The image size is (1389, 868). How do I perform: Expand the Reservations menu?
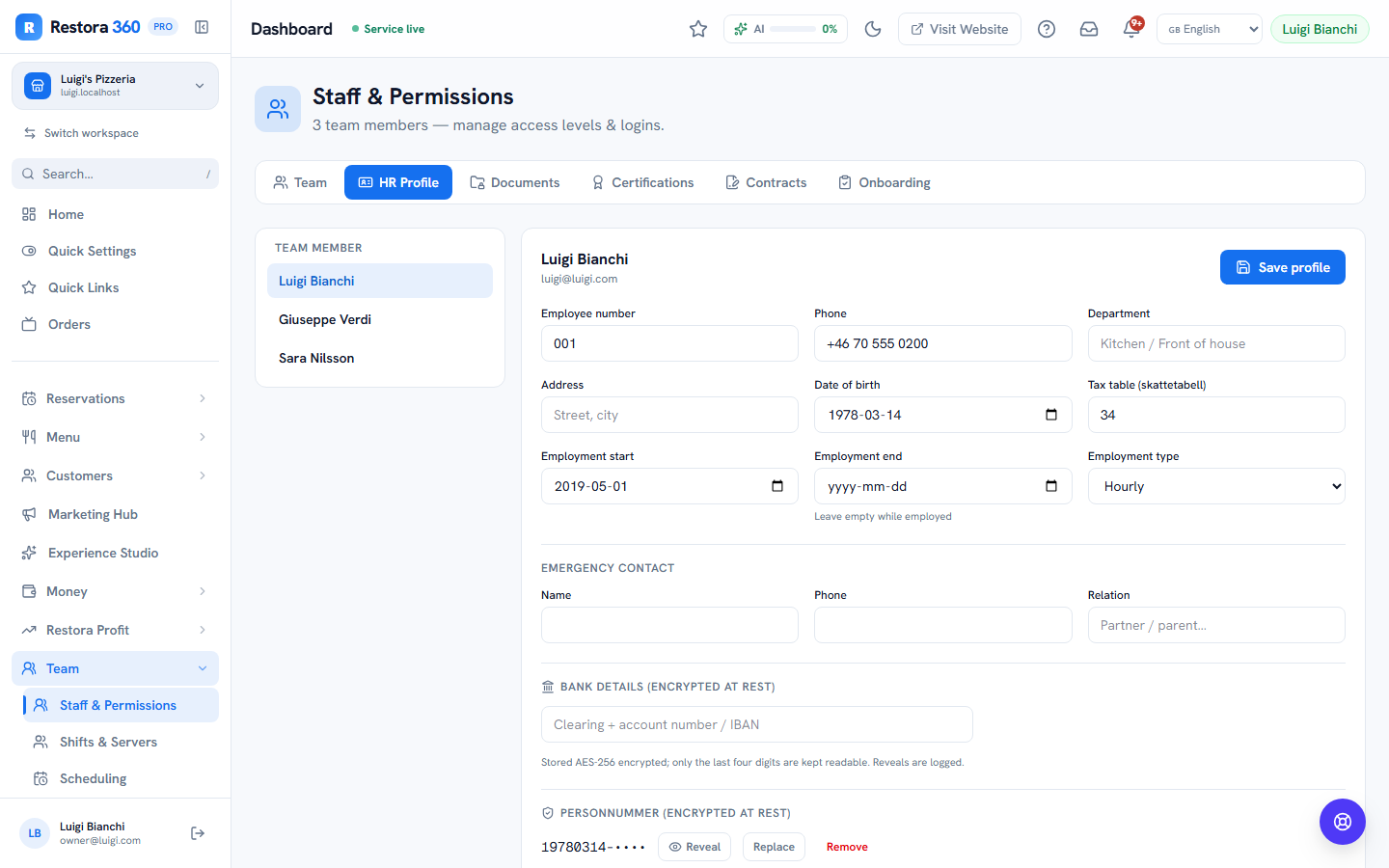[115, 398]
